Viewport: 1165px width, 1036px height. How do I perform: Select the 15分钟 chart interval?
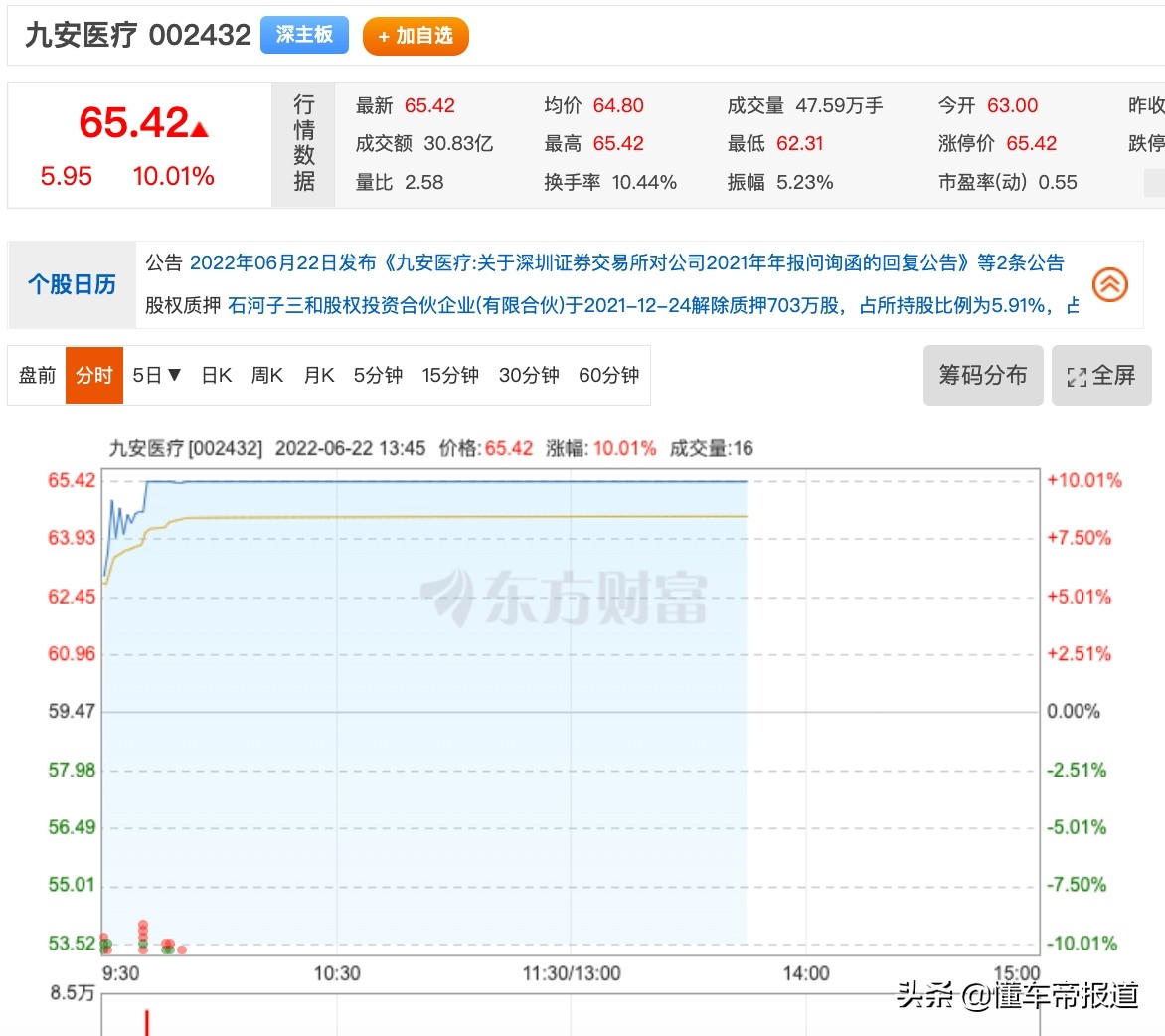pos(450,375)
